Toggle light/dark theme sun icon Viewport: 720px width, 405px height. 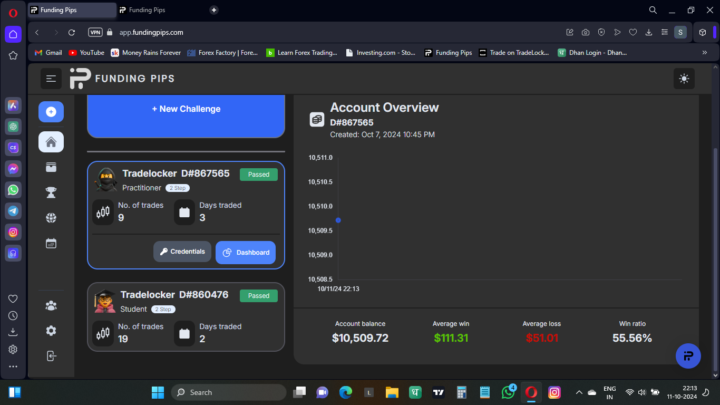tap(684, 79)
